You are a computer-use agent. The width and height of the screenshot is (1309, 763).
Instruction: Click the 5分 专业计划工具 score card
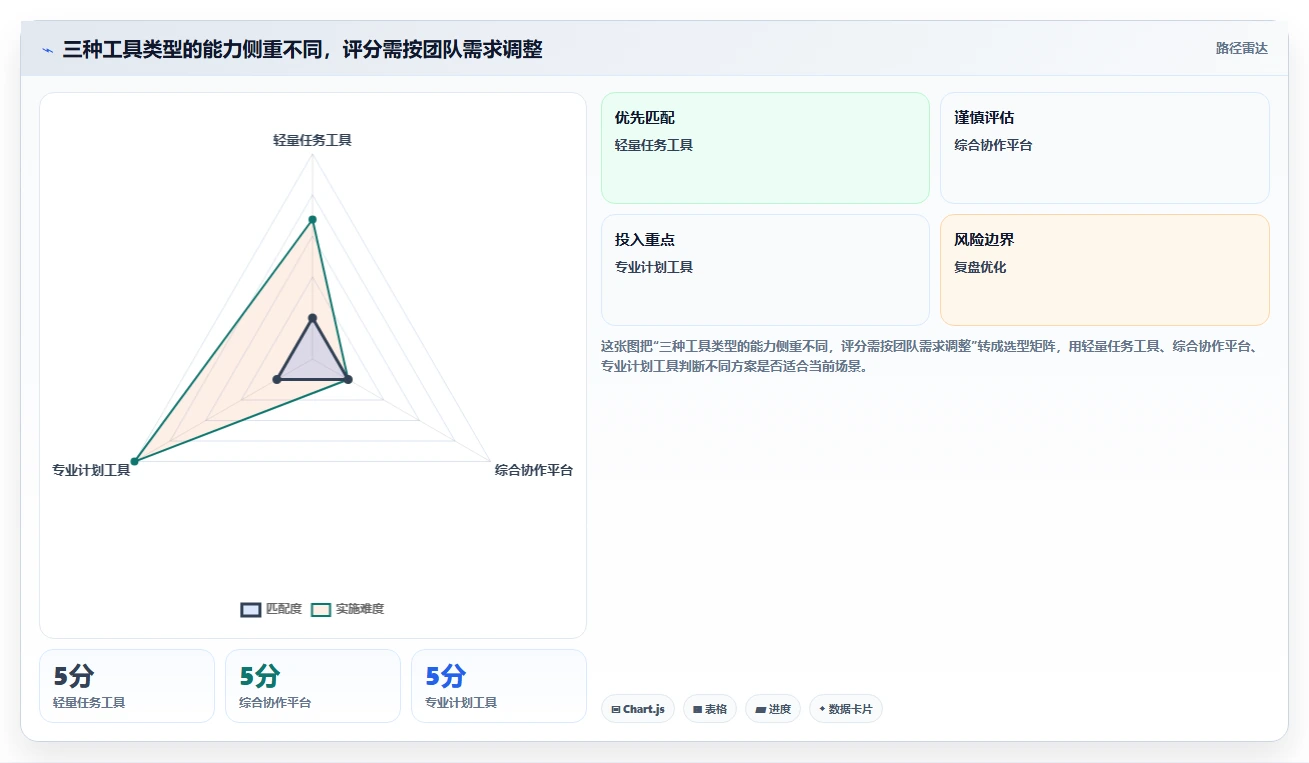[x=499, y=686]
